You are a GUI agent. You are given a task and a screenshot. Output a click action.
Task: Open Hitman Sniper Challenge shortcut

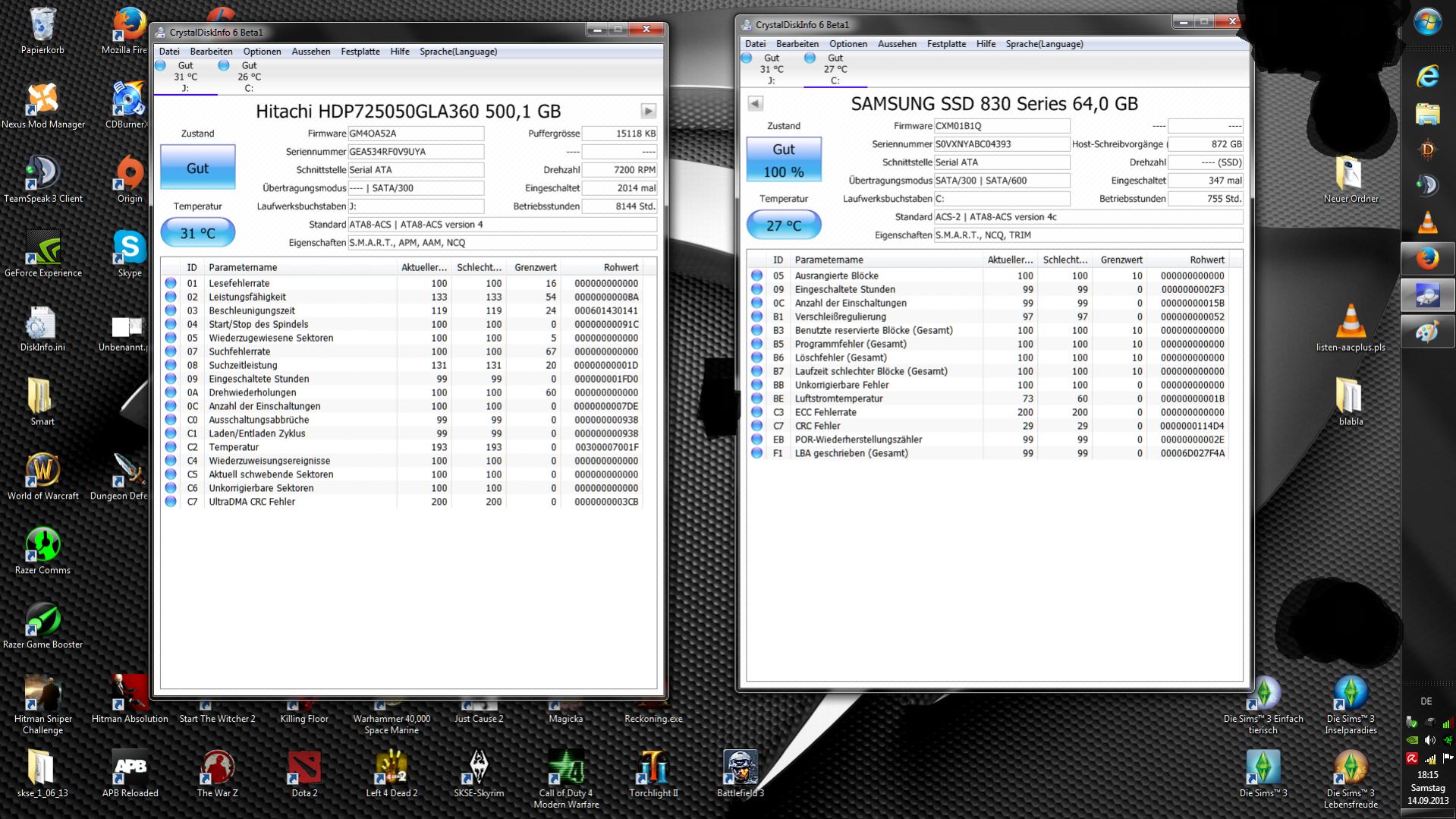click(42, 705)
